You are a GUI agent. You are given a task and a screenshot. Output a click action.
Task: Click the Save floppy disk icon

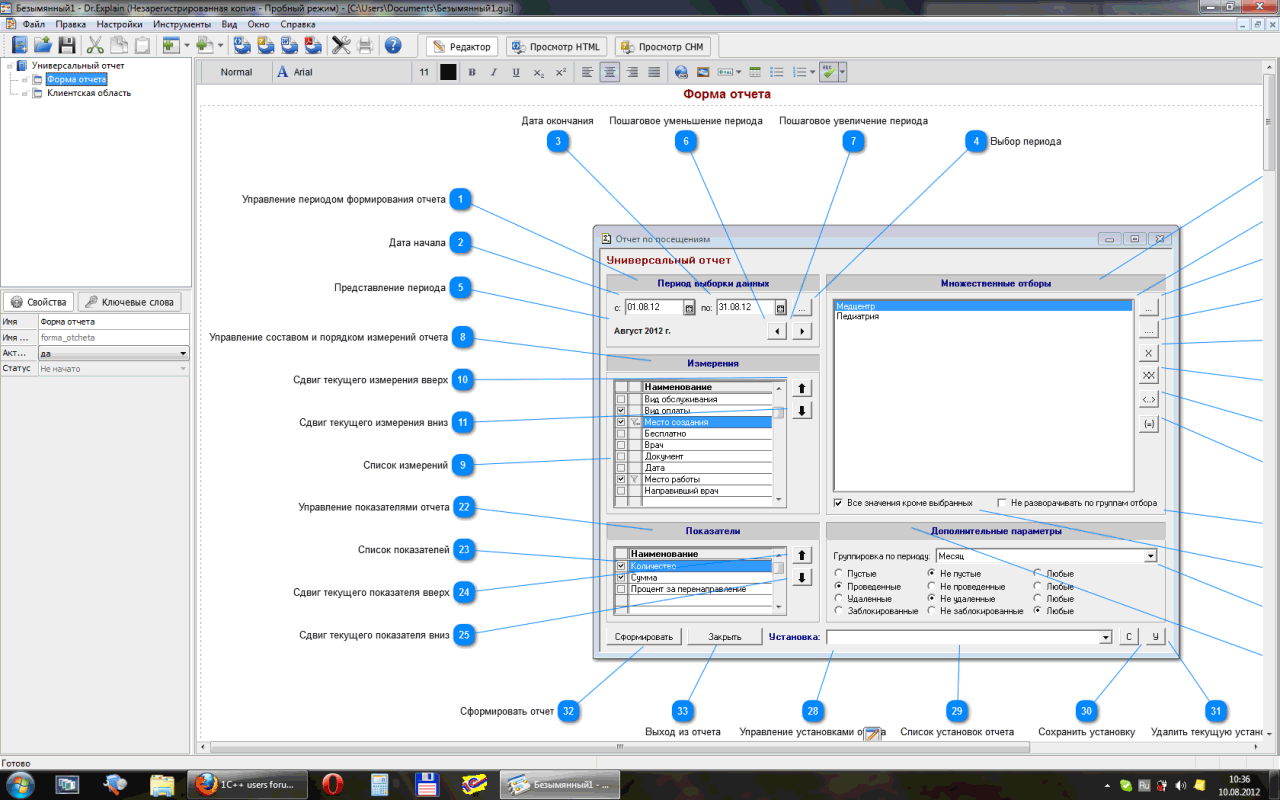tap(67, 45)
